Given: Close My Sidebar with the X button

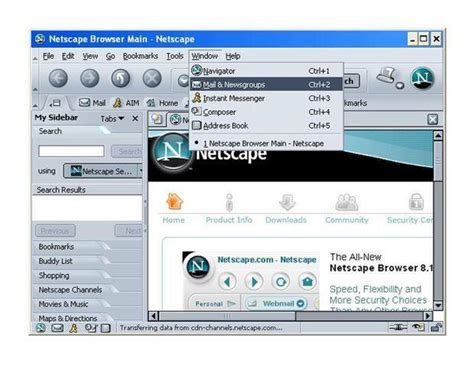Looking at the screenshot, I should click(135, 118).
